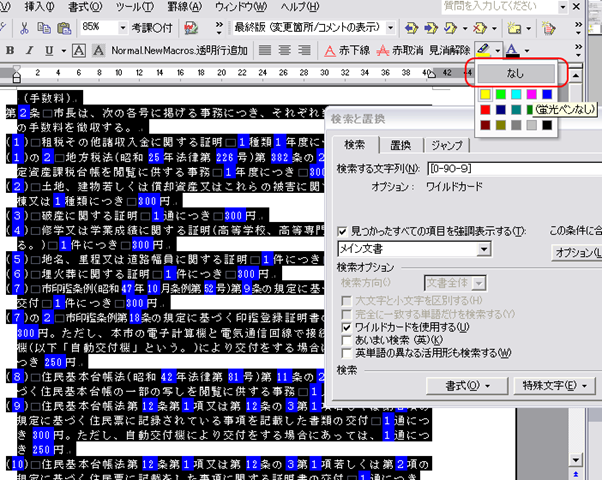602x480 pixels.
Task: Toggle 見つかったすべての項目を強調表示する checkbox
Action: click(342, 232)
